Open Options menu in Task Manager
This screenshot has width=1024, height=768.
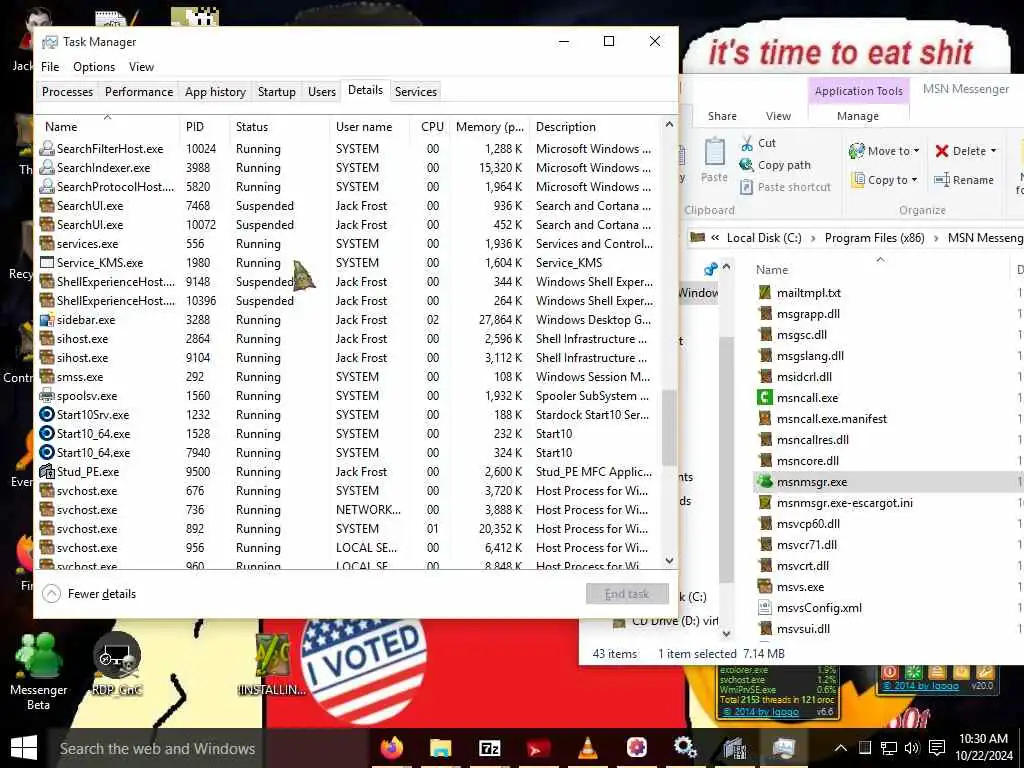point(94,67)
